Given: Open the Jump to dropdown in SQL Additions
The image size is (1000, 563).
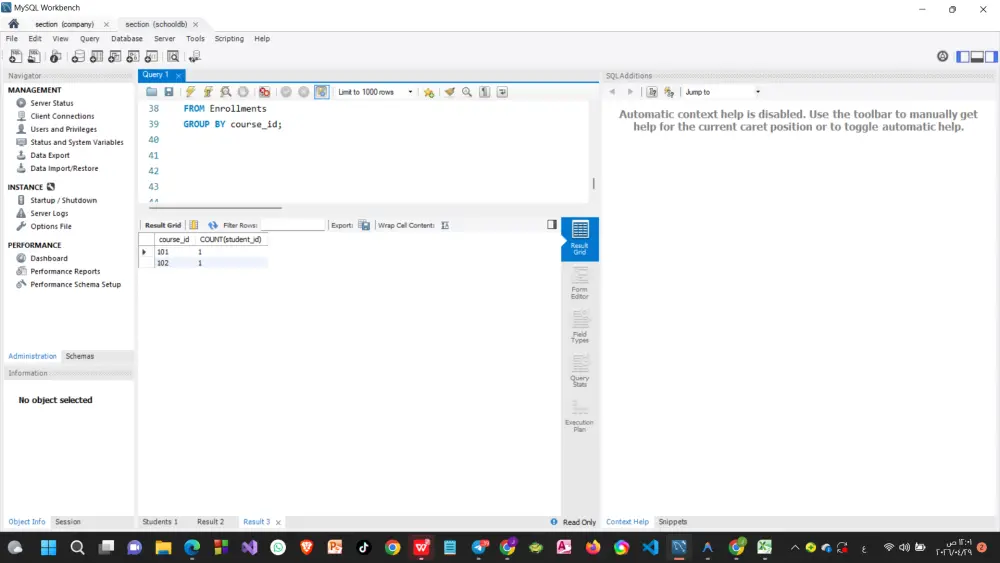Looking at the screenshot, I should [722, 92].
